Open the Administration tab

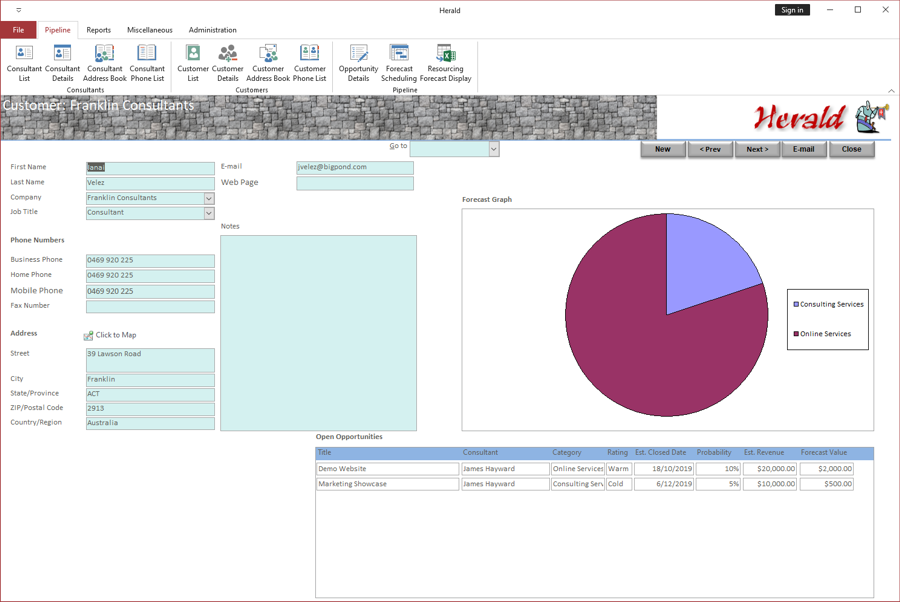pyautogui.click(x=212, y=30)
